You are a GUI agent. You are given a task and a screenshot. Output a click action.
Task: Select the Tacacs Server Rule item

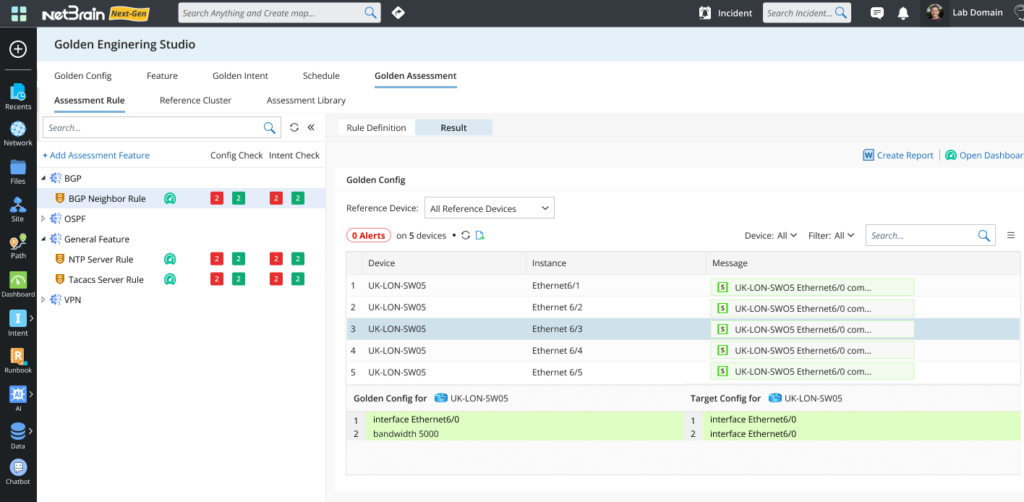click(x=106, y=279)
